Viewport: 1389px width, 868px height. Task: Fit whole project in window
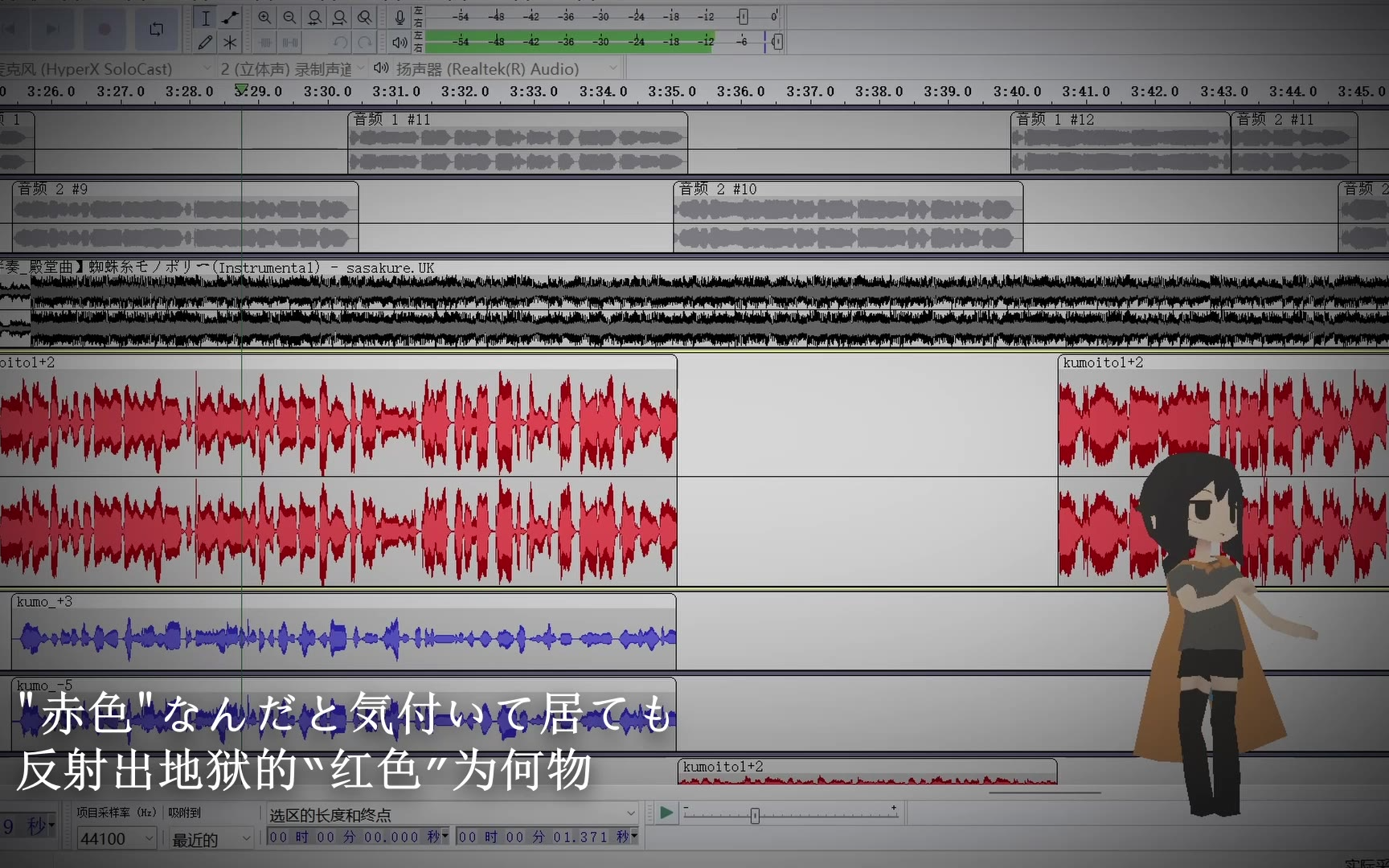(339, 18)
